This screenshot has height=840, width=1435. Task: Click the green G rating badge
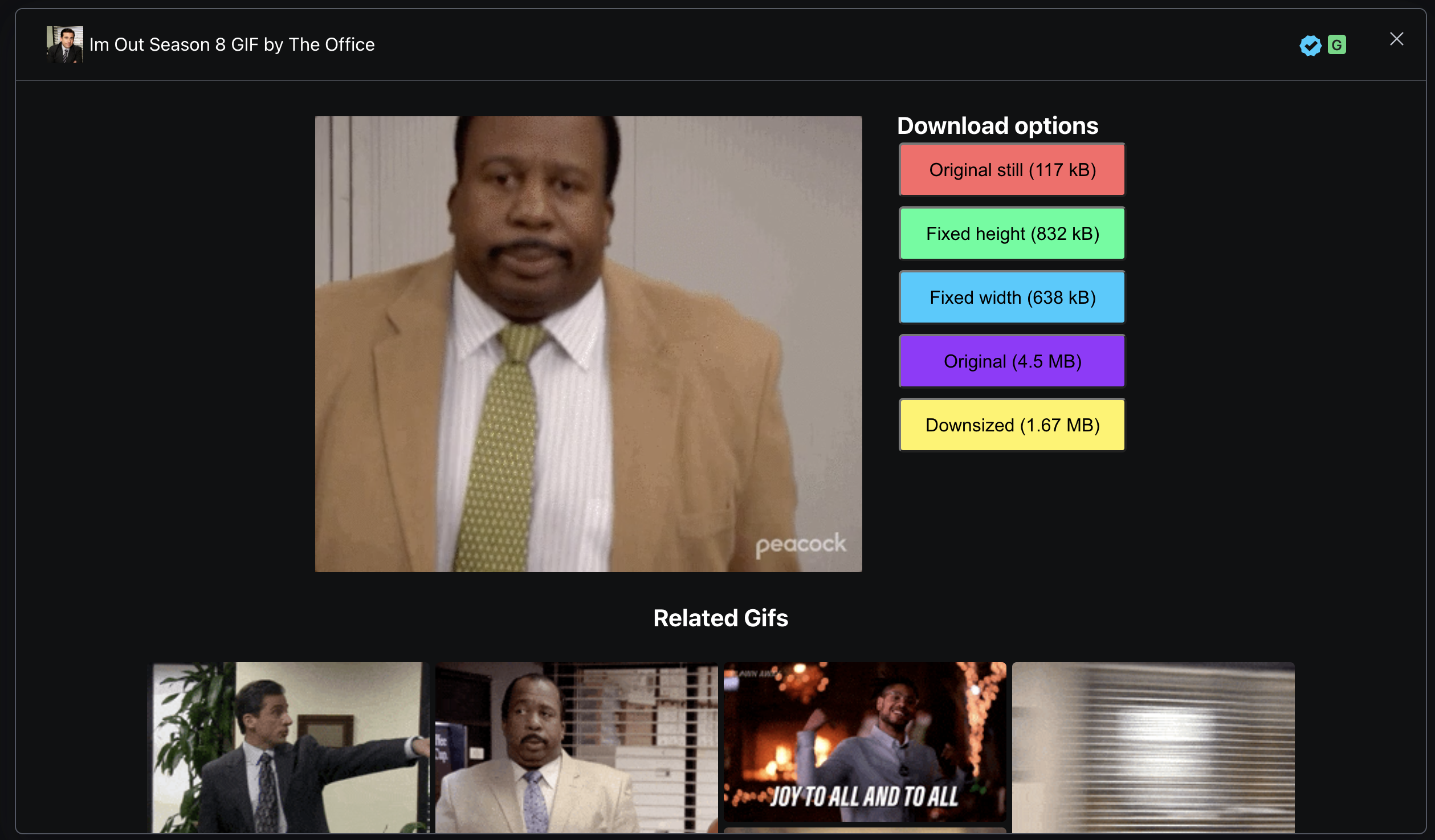coord(1336,44)
